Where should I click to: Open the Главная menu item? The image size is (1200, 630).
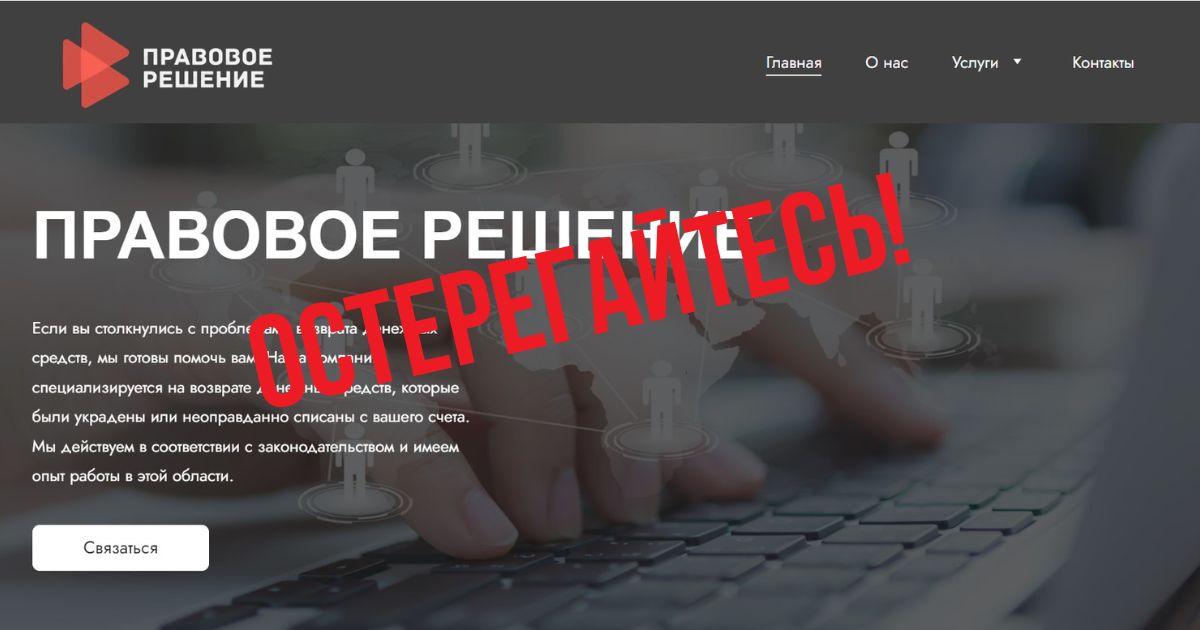(794, 63)
